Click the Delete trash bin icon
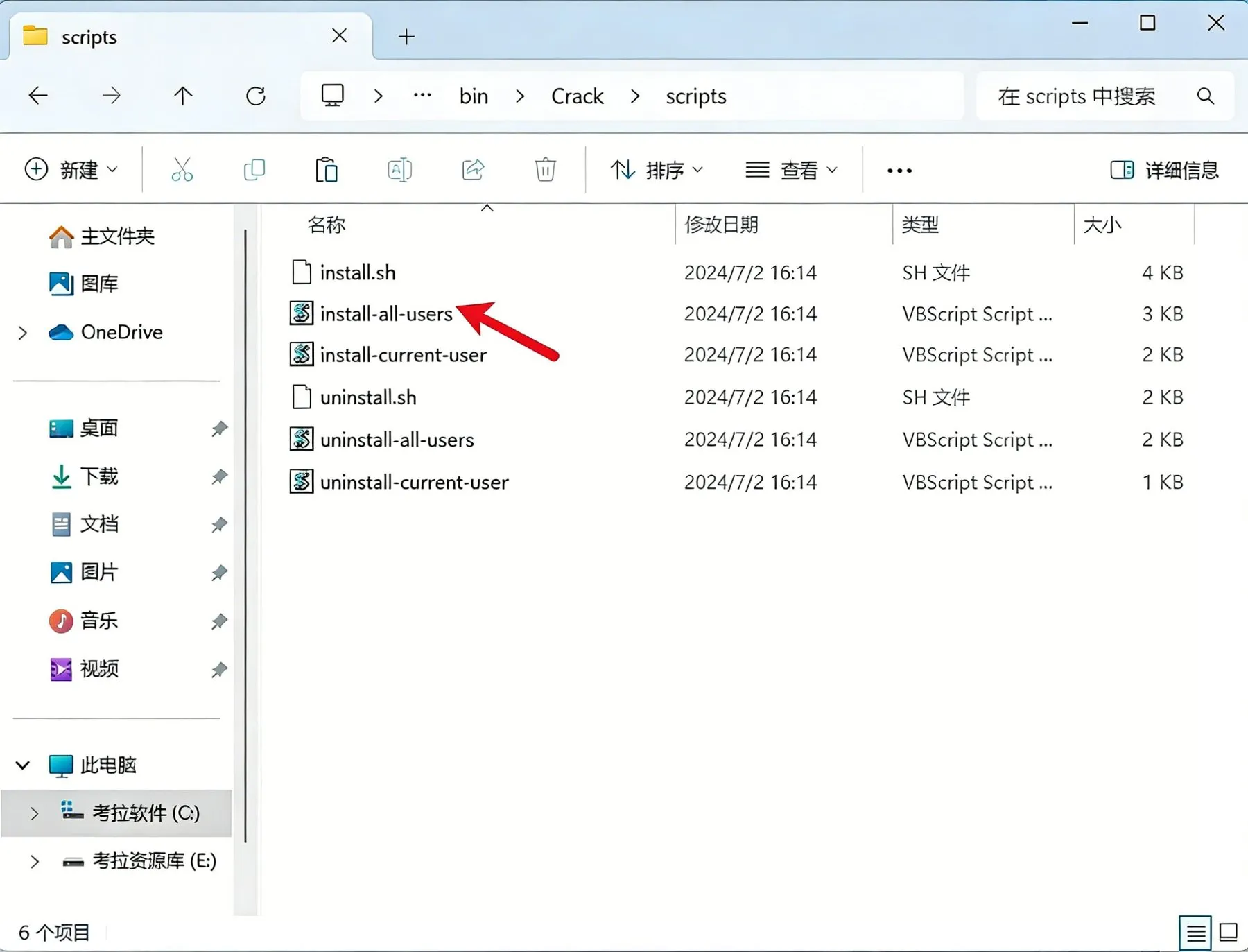Image resolution: width=1248 pixels, height=952 pixels. (546, 169)
